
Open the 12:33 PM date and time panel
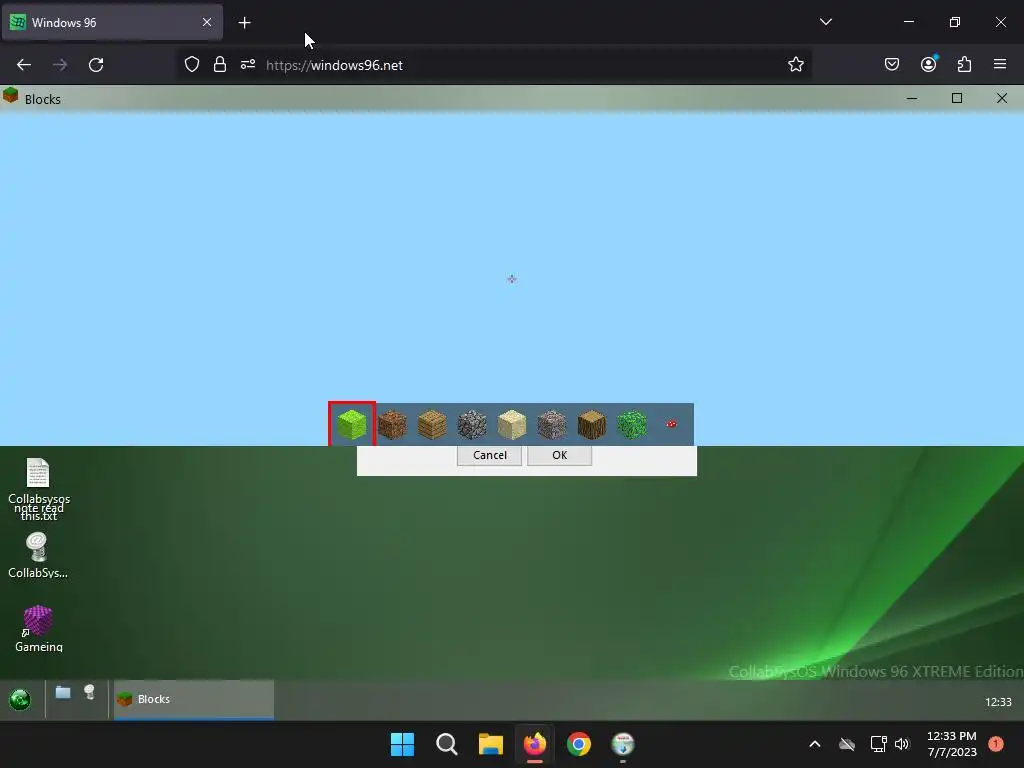click(952, 744)
